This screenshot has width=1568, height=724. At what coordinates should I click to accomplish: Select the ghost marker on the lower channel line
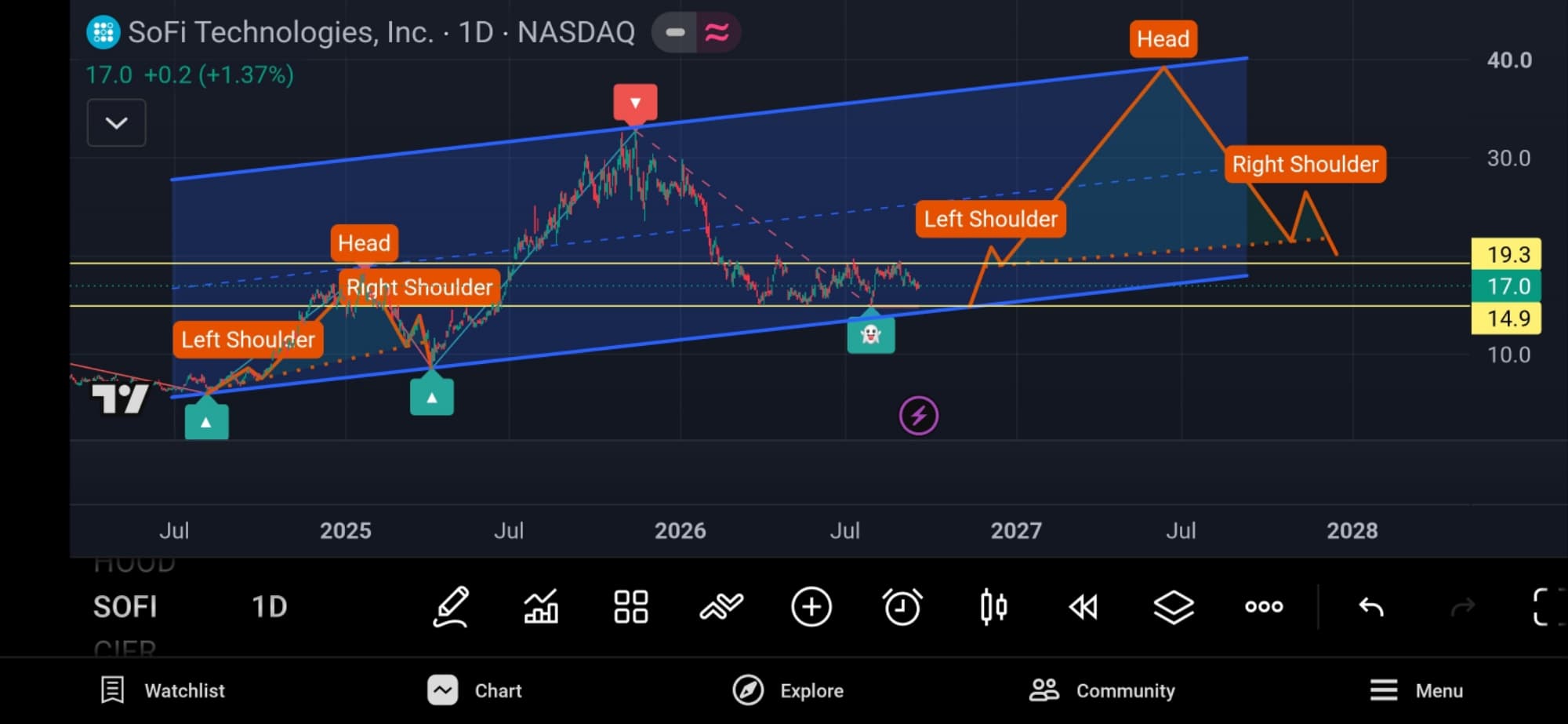pyautogui.click(x=871, y=334)
